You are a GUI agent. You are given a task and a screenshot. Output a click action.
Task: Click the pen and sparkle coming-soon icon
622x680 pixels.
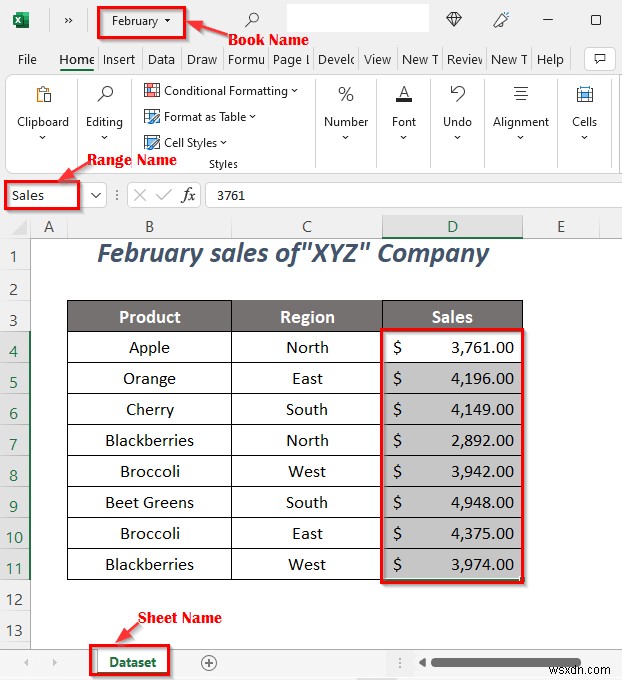coord(501,20)
